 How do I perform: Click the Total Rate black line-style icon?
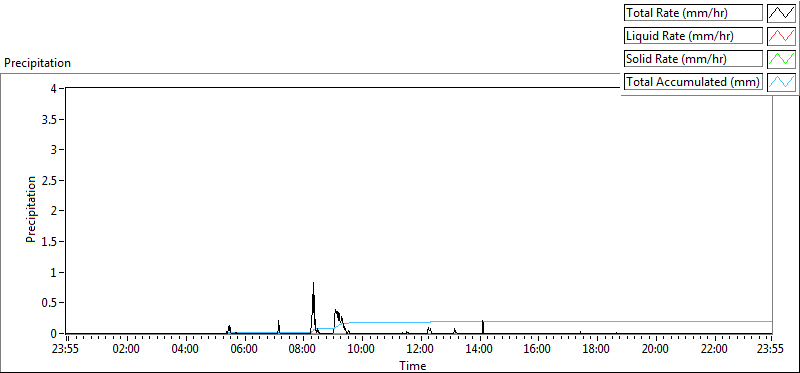click(x=781, y=13)
